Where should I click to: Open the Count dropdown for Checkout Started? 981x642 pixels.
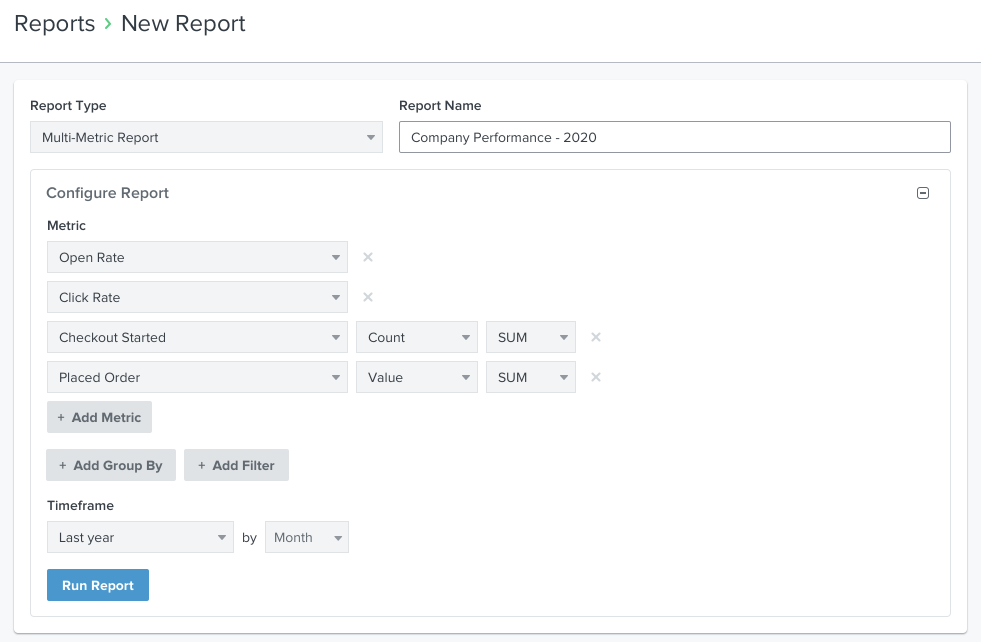(x=416, y=337)
